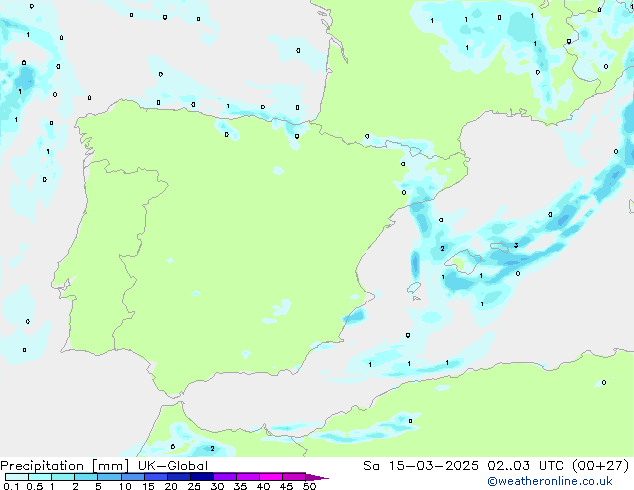Click the 30–35 mm legend swatch
The image size is (634, 490).
click(225, 477)
